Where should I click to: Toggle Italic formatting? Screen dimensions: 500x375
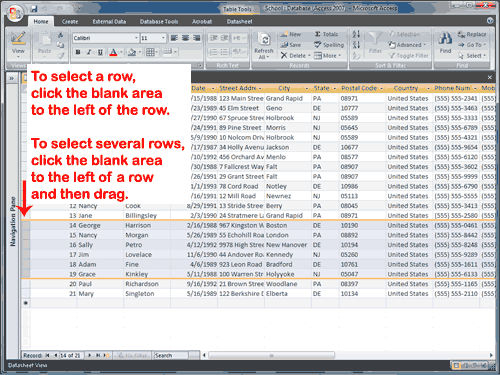89,52
